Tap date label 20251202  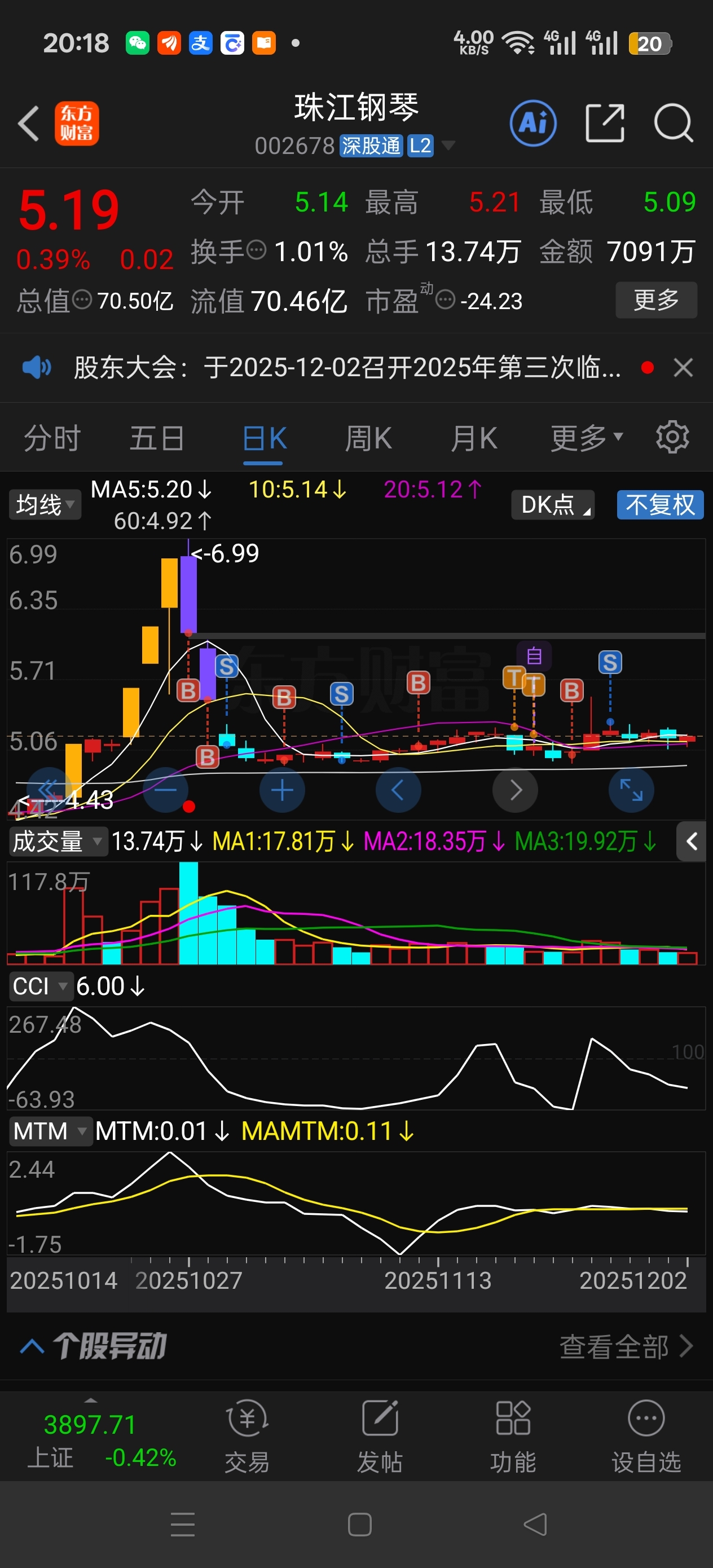click(633, 1281)
